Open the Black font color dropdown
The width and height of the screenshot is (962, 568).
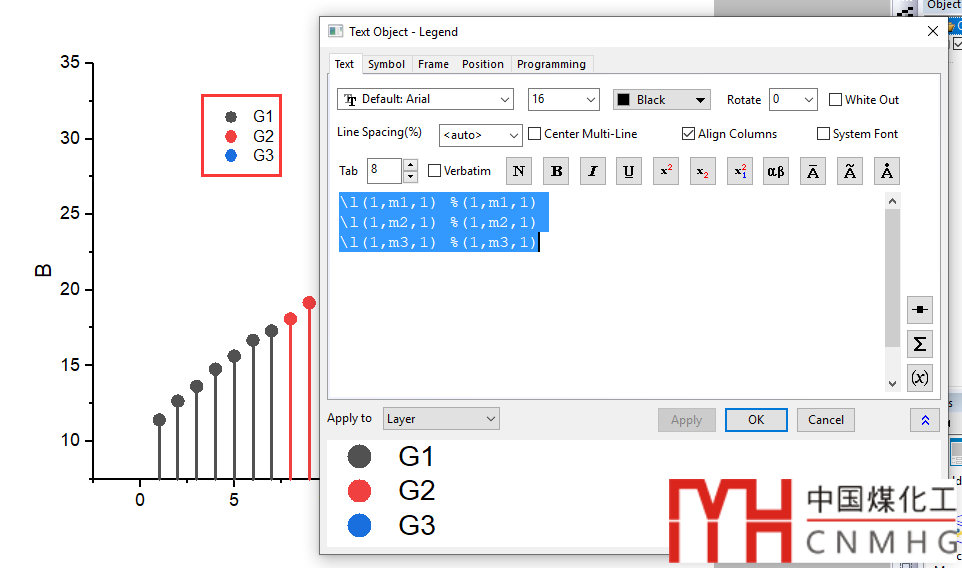(x=661, y=99)
